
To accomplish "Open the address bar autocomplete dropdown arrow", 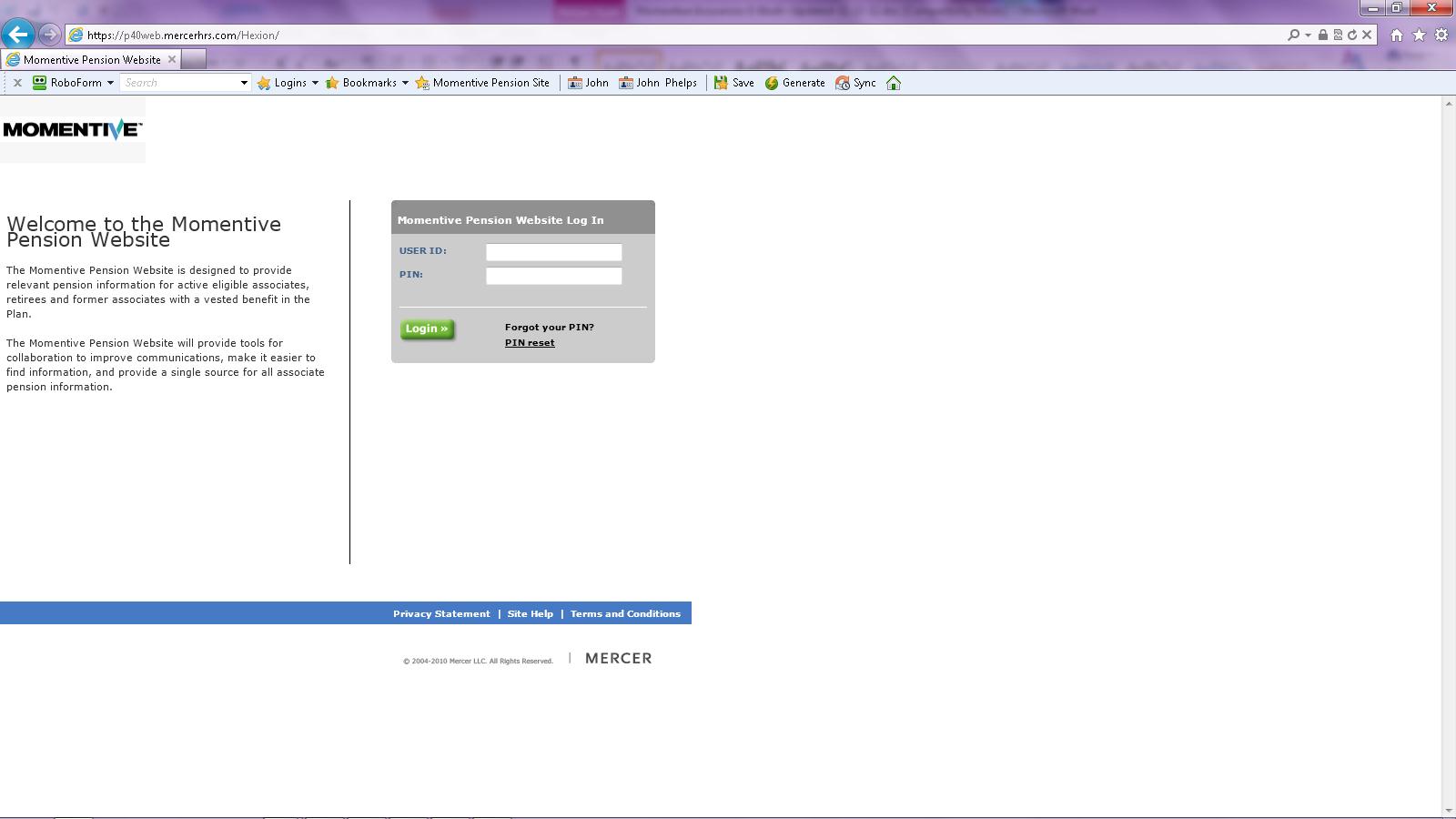I will 1308,35.
